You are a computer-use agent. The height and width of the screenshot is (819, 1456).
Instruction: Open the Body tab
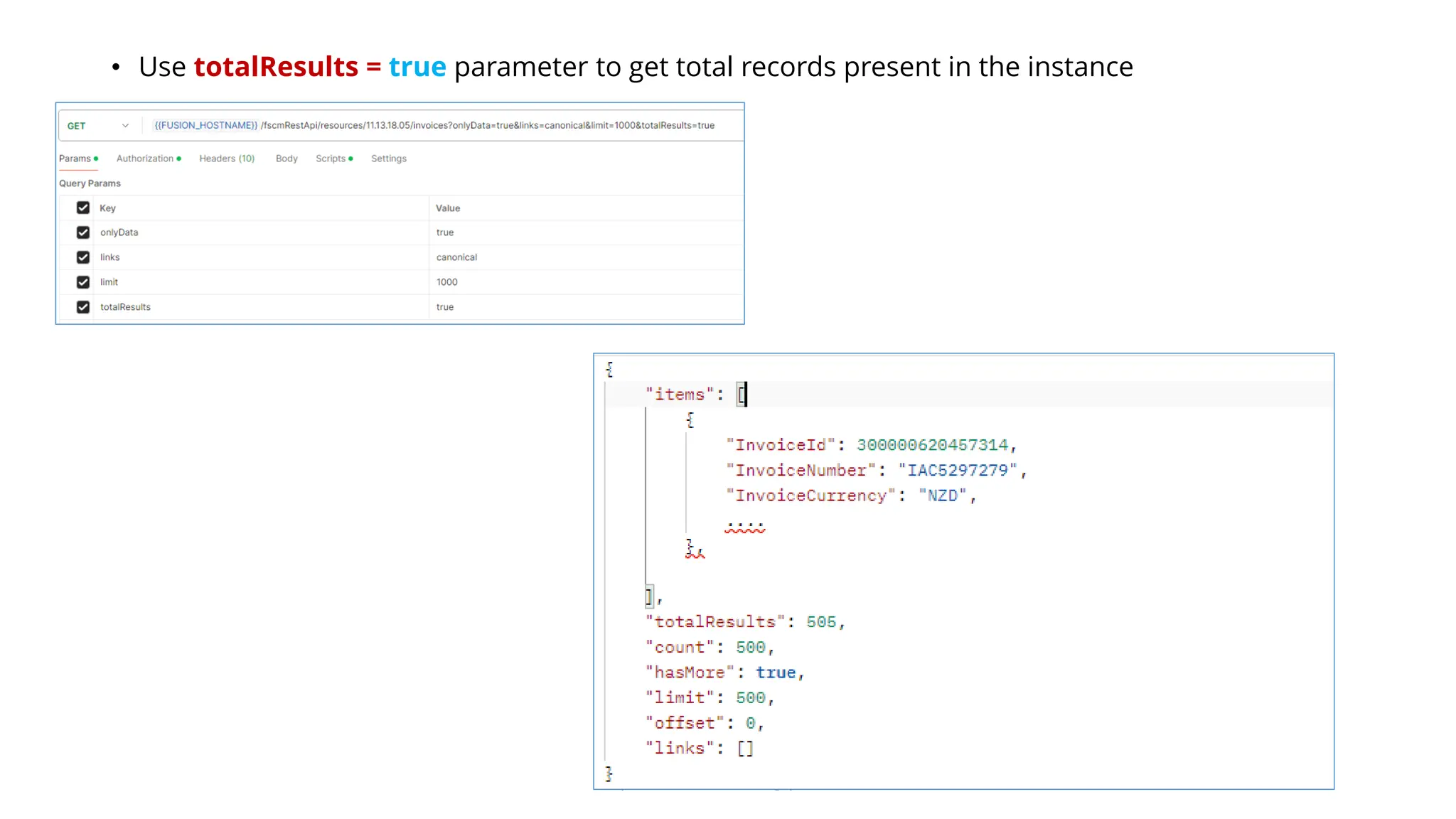(x=287, y=159)
